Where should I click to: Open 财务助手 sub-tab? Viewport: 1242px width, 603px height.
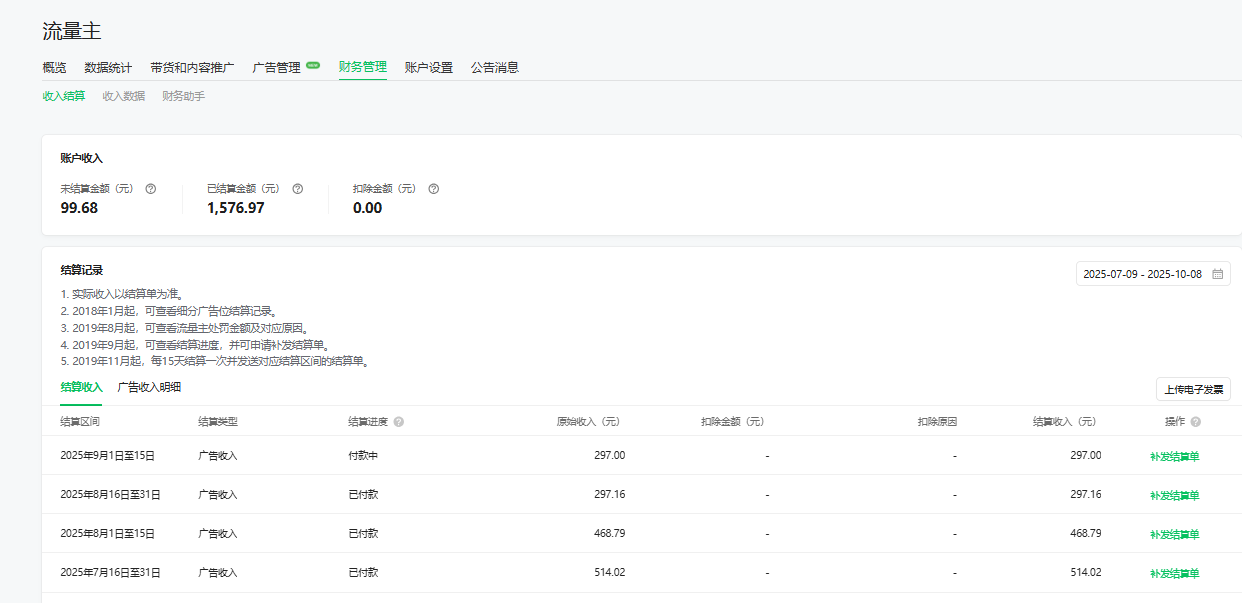tap(183, 96)
